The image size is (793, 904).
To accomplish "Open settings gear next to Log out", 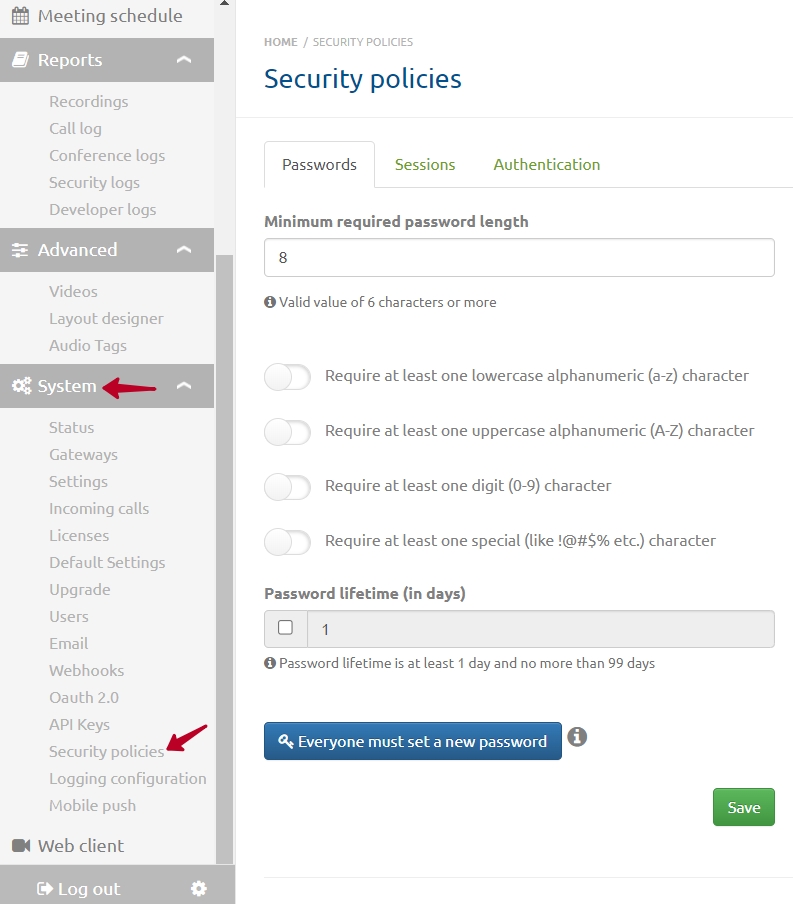I will pyautogui.click(x=199, y=888).
